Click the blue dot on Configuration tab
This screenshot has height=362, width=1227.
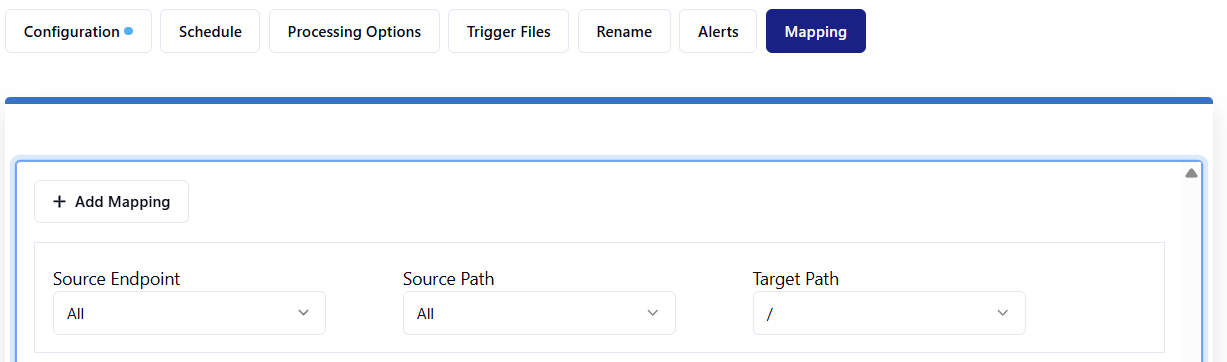pos(129,31)
